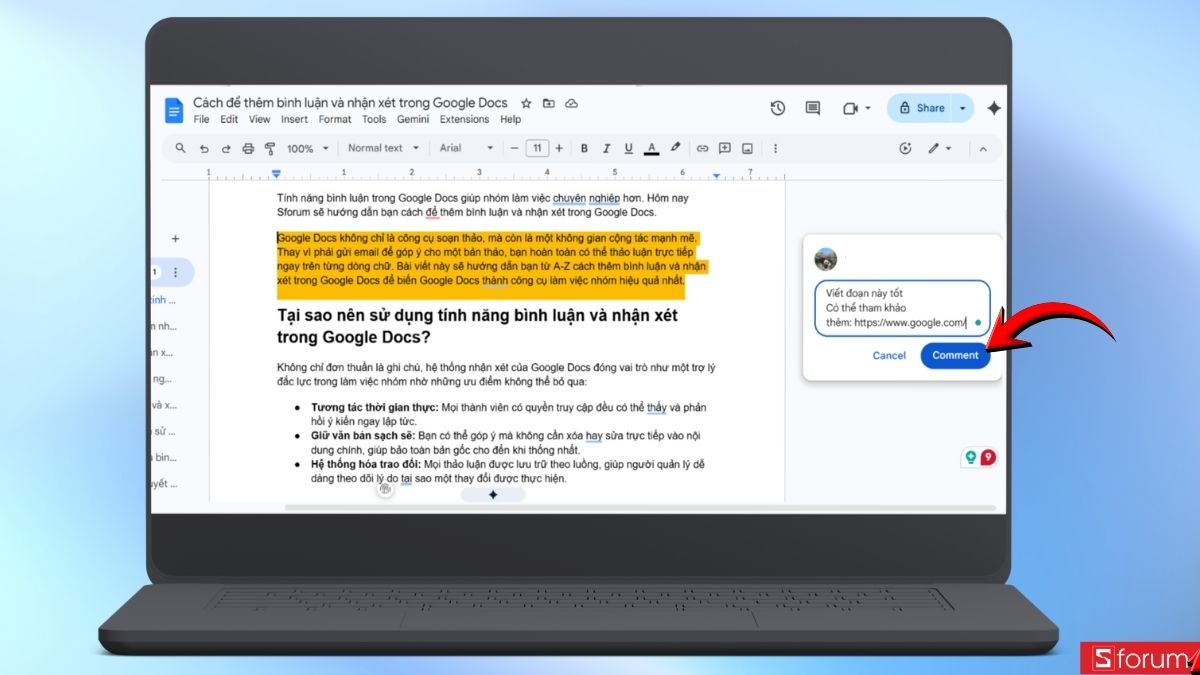Increase font size with plus
Viewport: 1200px width, 675px height.
pyautogui.click(x=559, y=148)
